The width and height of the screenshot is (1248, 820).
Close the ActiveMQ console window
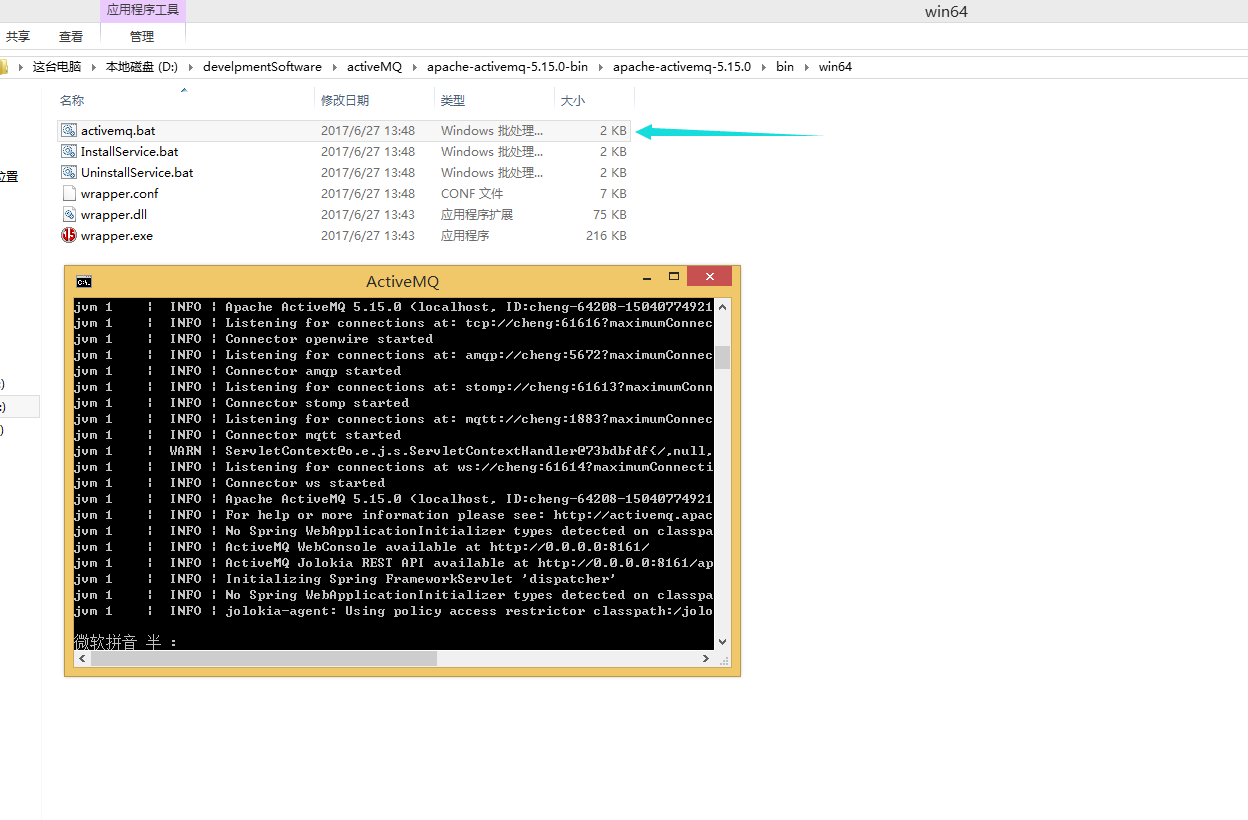pyautogui.click(x=710, y=277)
